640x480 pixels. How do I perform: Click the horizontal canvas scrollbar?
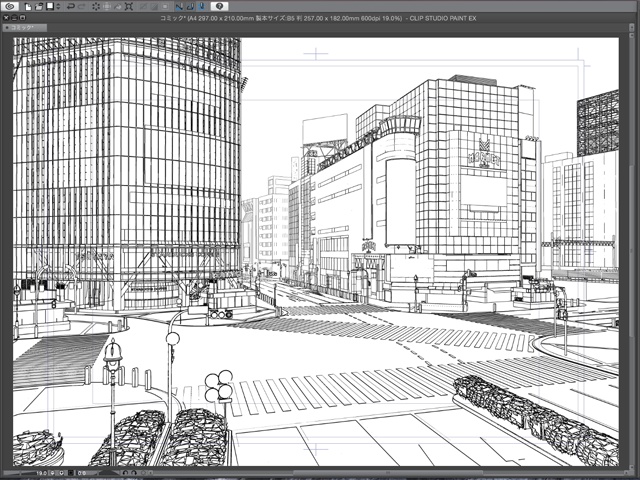[386, 473]
